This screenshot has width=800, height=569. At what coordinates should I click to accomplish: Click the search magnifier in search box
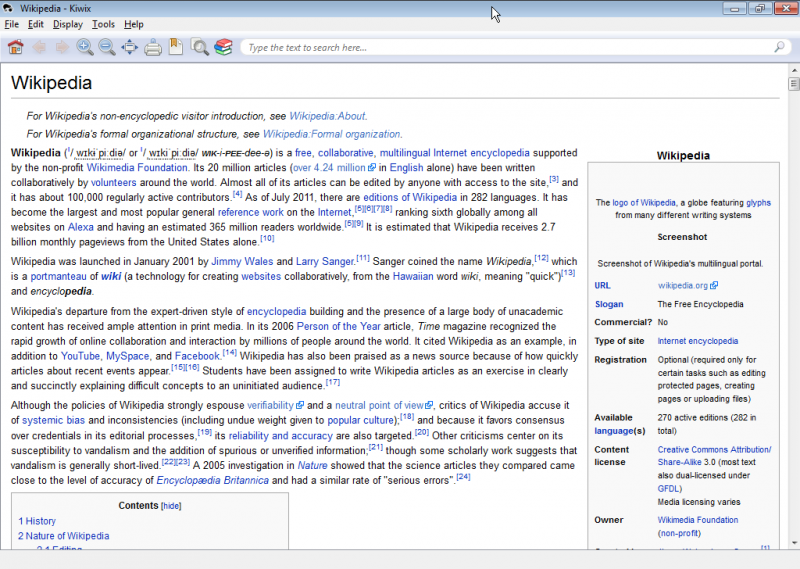[x=779, y=47]
